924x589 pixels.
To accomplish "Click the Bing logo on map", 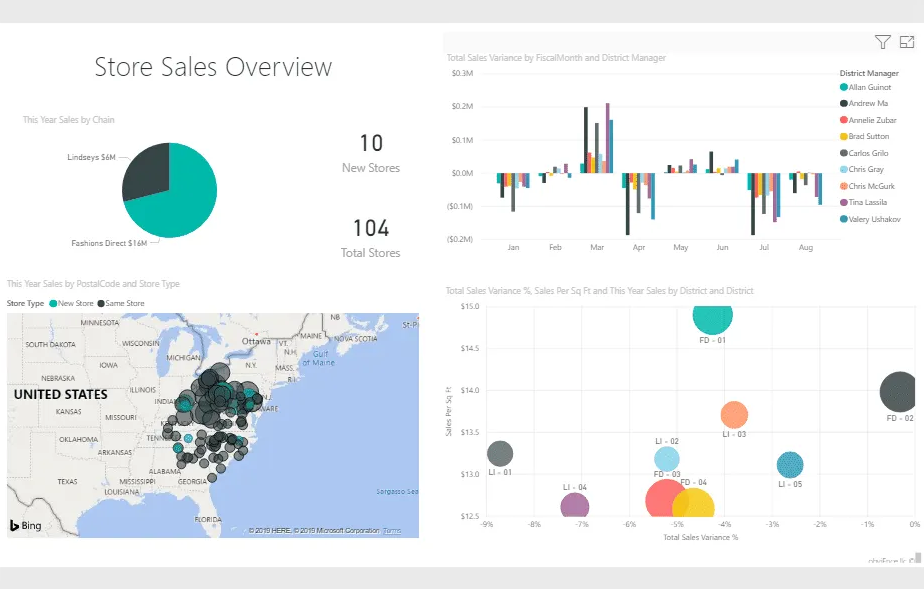I will pos(27,525).
